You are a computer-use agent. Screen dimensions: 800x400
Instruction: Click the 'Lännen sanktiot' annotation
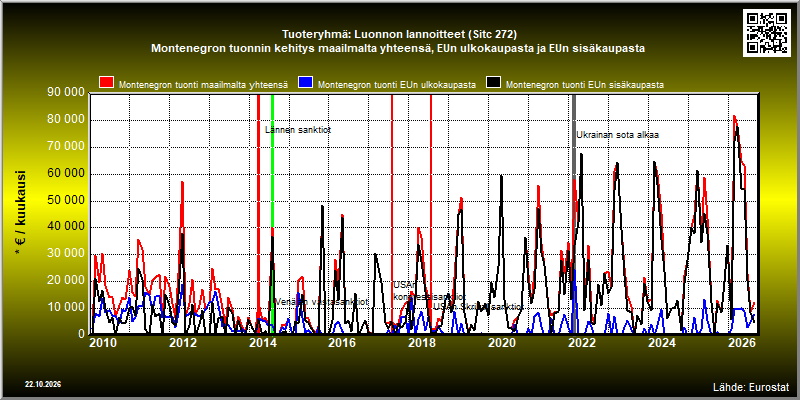pyautogui.click(x=298, y=130)
